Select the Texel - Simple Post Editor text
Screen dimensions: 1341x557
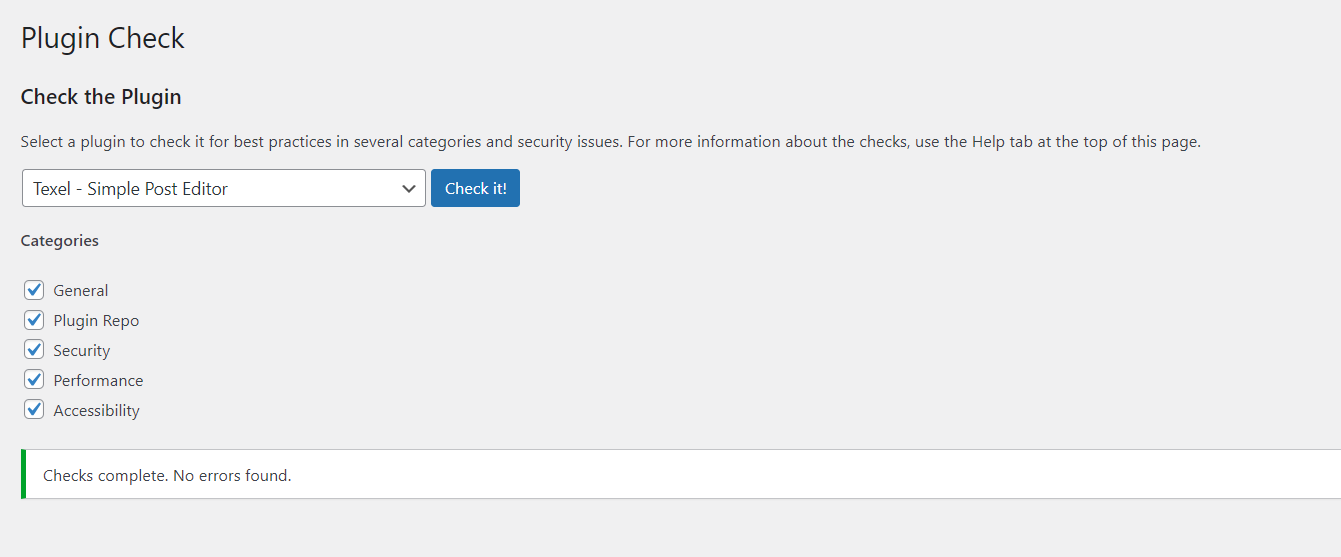pyautogui.click(x=130, y=189)
